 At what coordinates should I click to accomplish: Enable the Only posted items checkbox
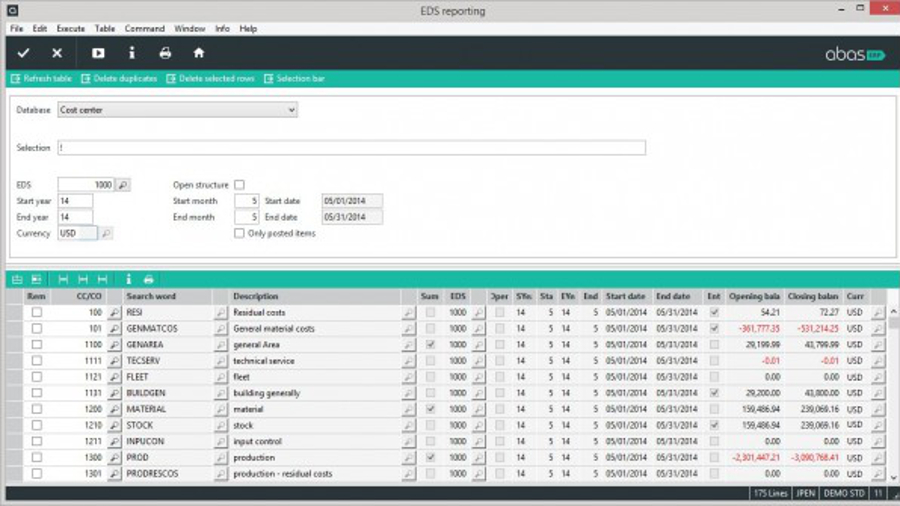tap(239, 233)
